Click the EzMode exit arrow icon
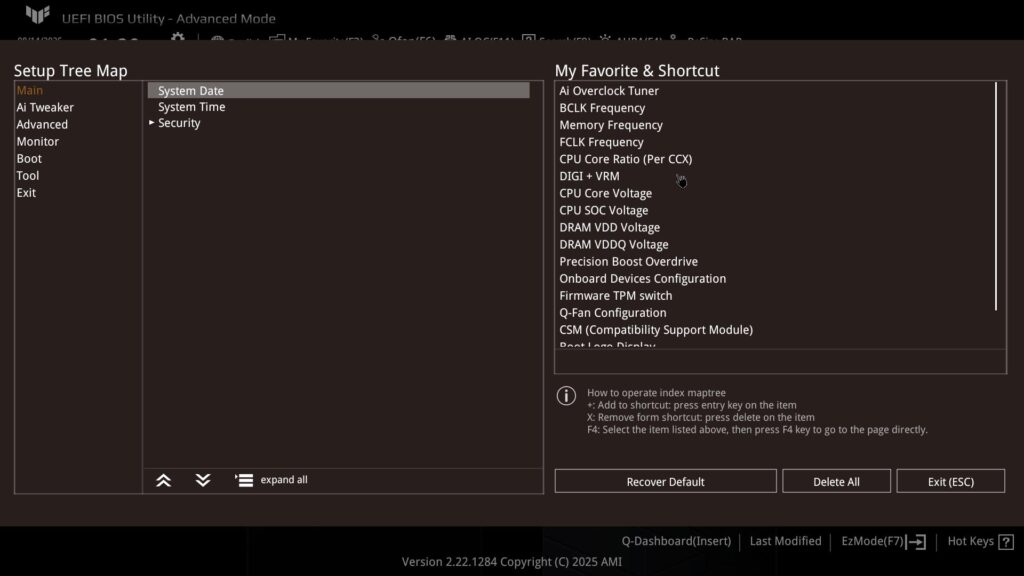This screenshot has height=576, width=1024. (916, 542)
